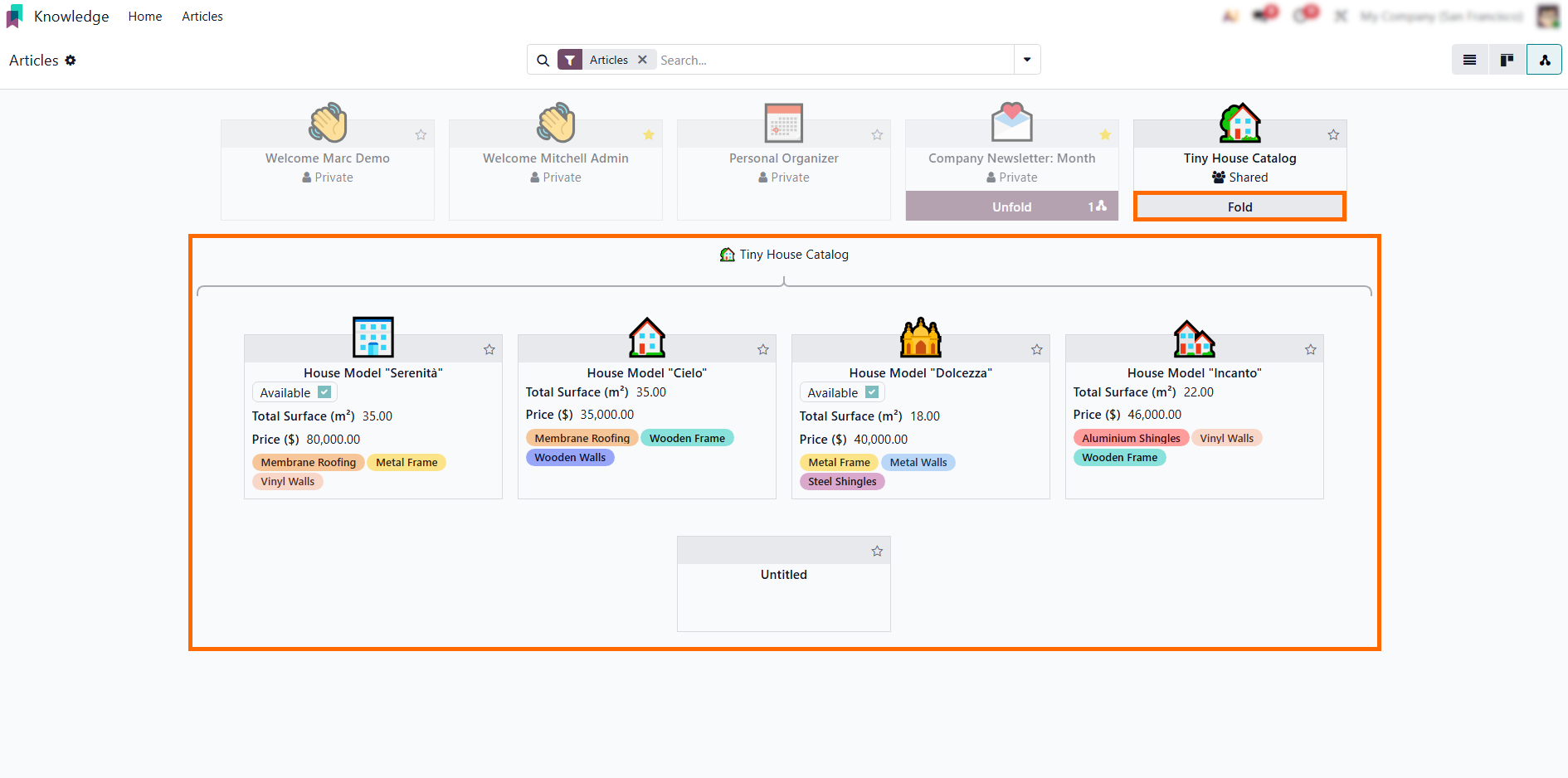
Task: Select the hierarchy view icon
Action: 1544,60
